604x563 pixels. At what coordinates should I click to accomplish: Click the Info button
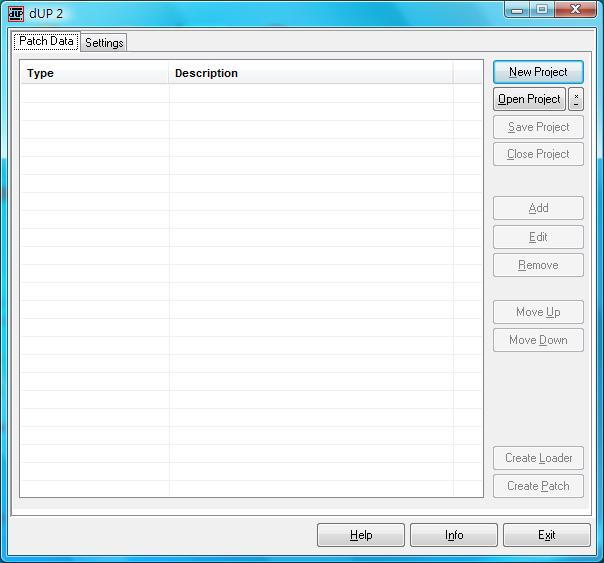(x=454, y=535)
